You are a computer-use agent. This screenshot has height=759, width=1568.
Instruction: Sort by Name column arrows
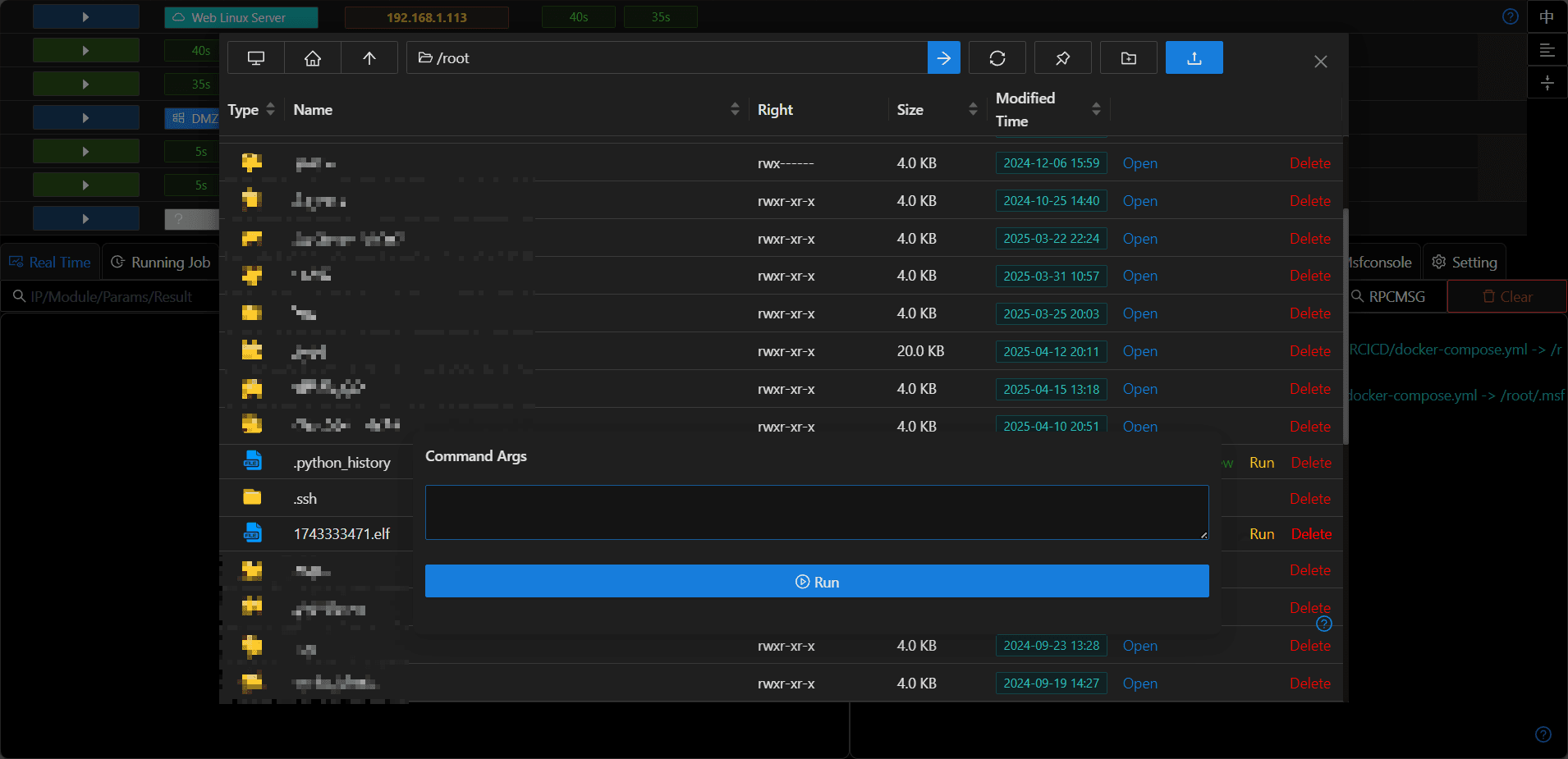pos(735,109)
